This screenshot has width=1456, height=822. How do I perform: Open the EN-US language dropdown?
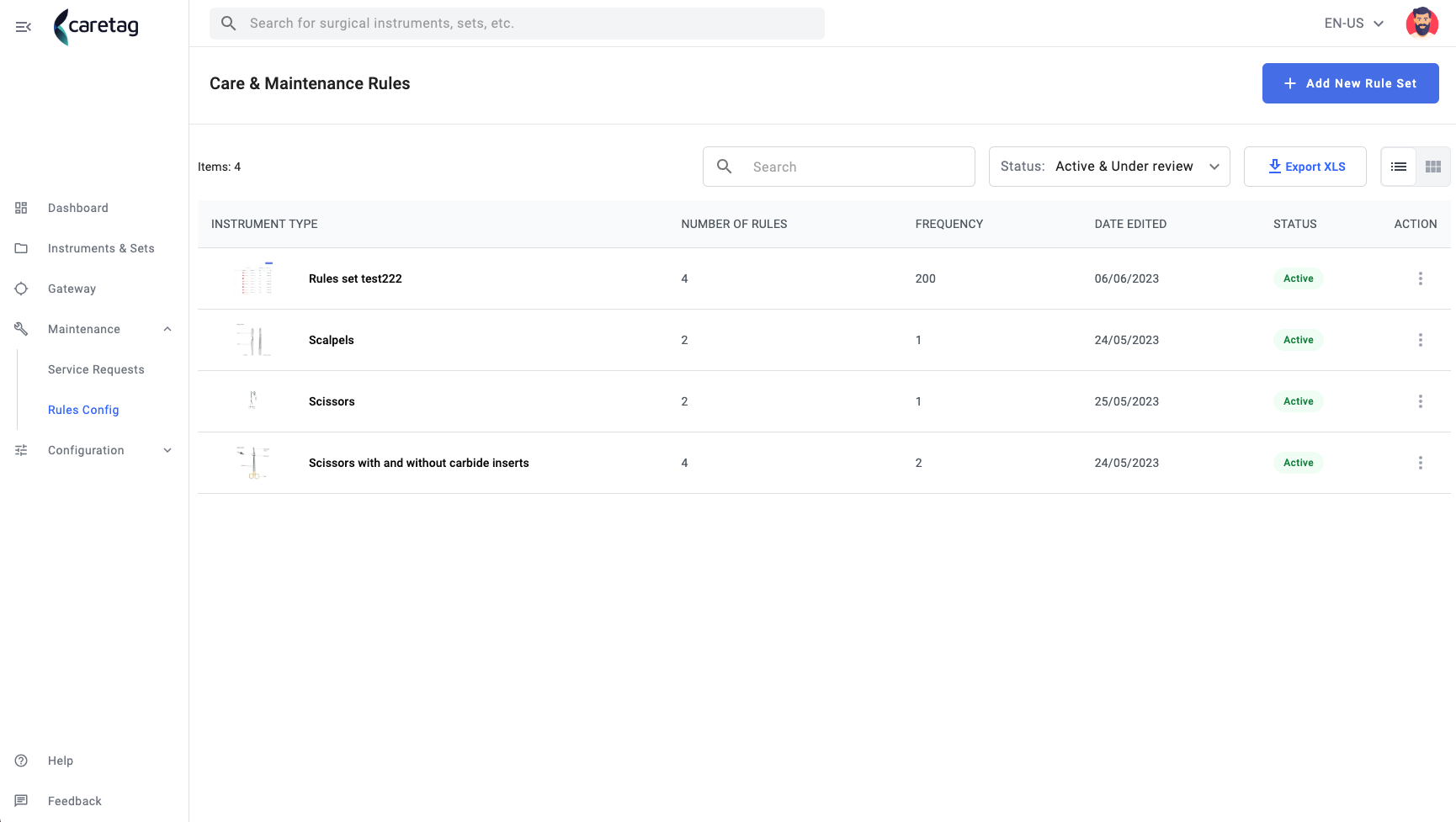click(1353, 24)
